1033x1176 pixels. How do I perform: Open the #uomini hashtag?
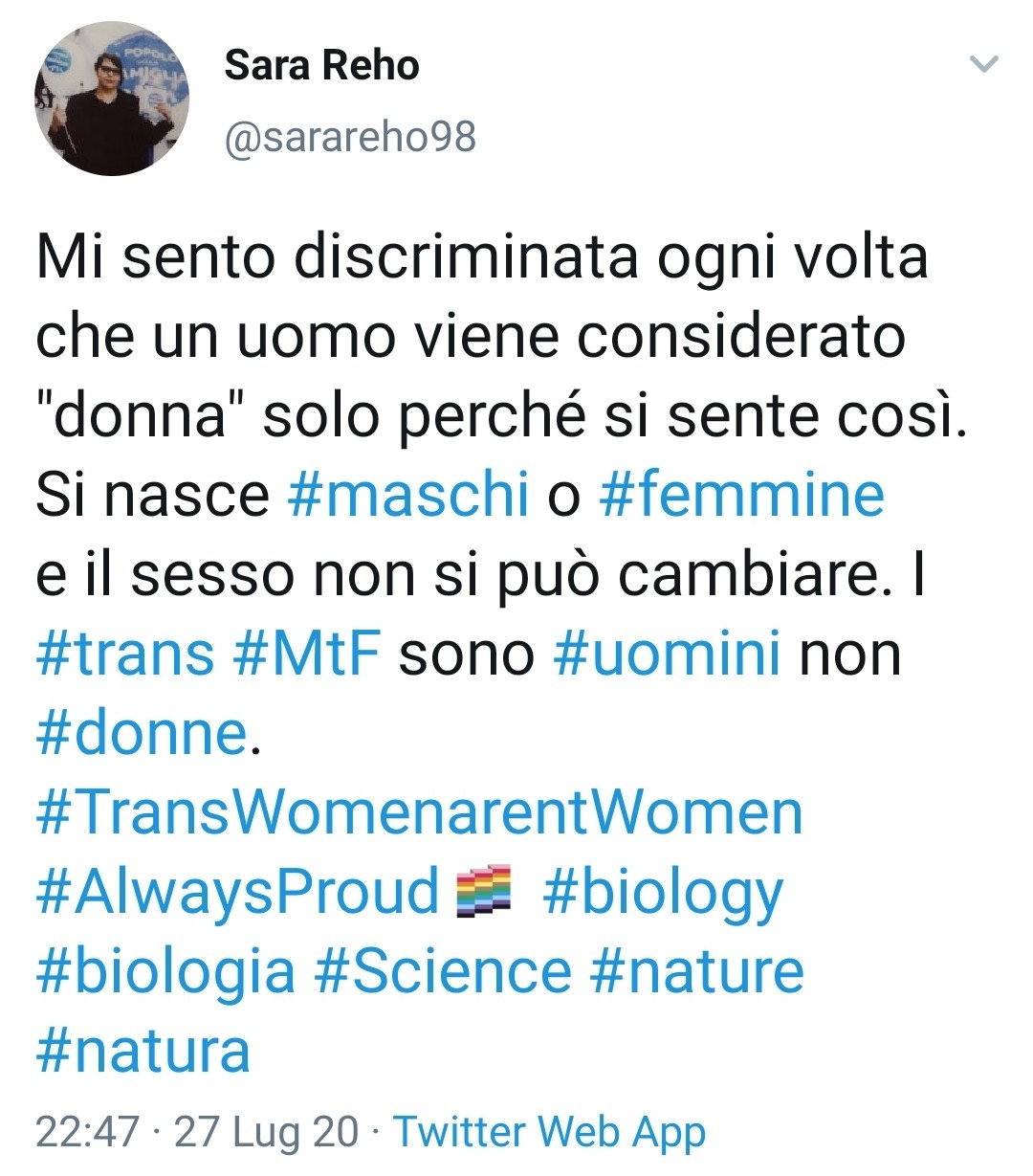click(x=667, y=654)
